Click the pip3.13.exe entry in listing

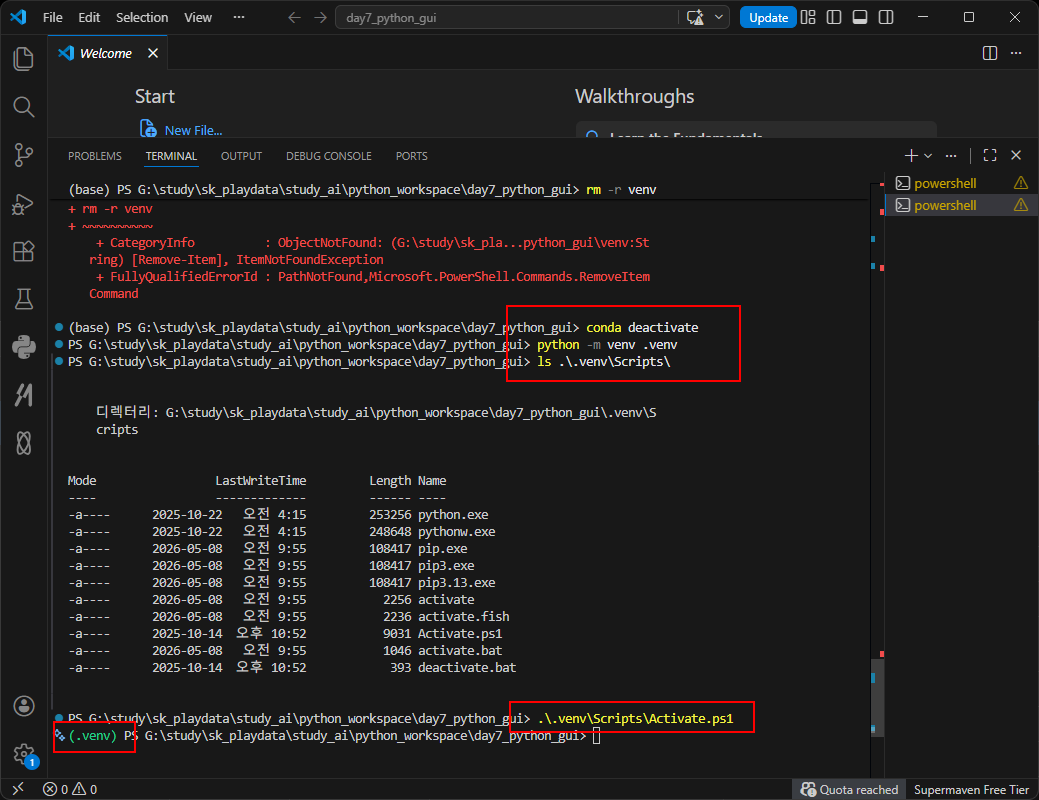coord(457,583)
